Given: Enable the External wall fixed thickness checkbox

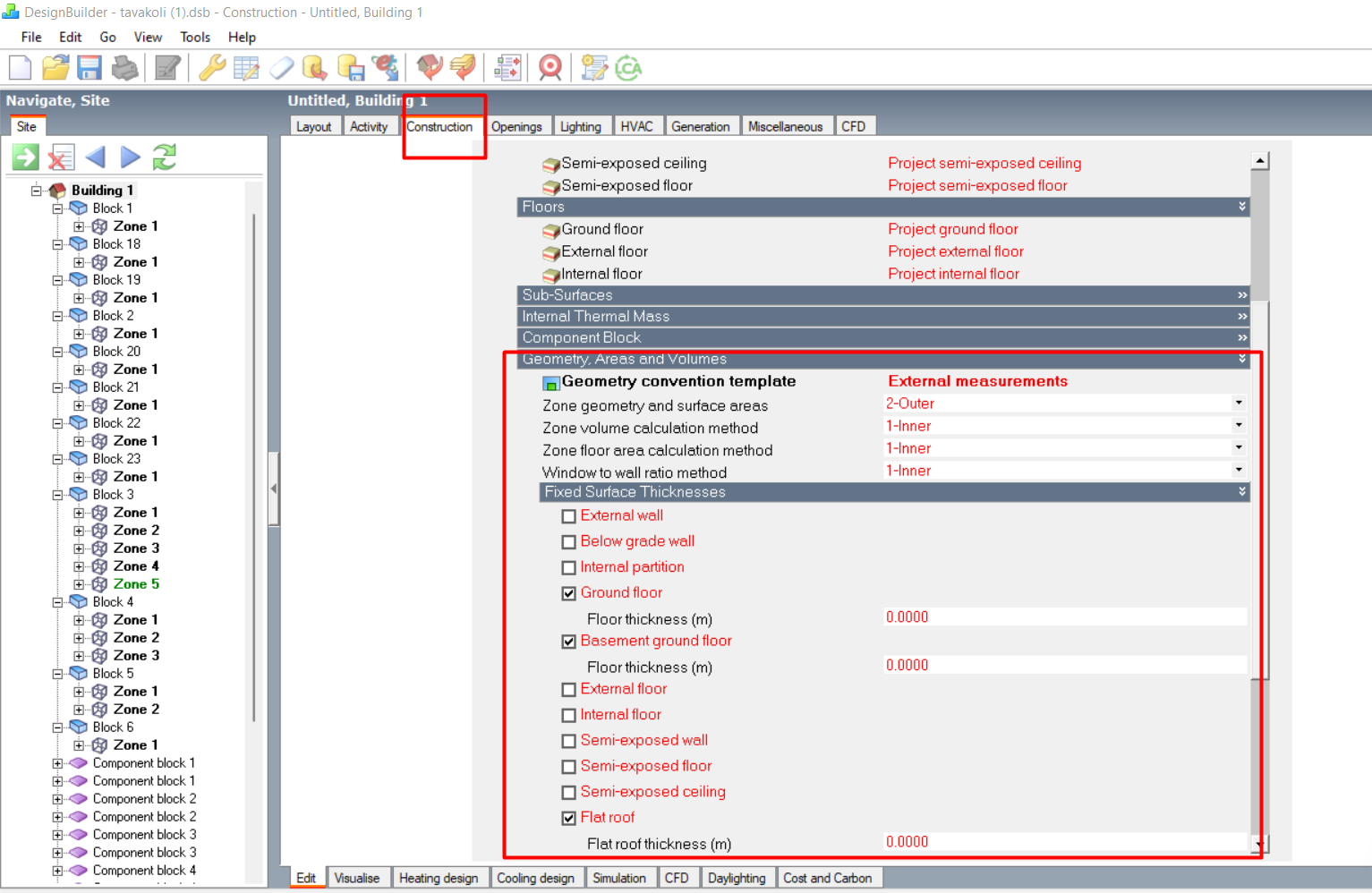Looking at the screenshot, I should click(x=568, y=516).
